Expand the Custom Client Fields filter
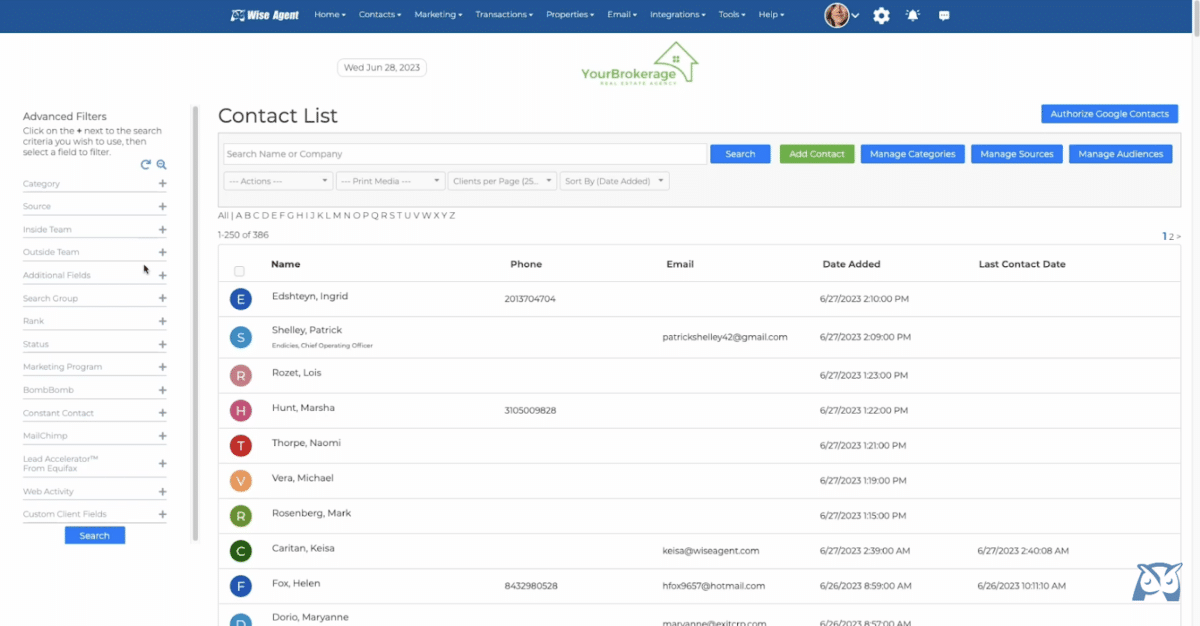 pyautogui.click(x=162, y=515)
